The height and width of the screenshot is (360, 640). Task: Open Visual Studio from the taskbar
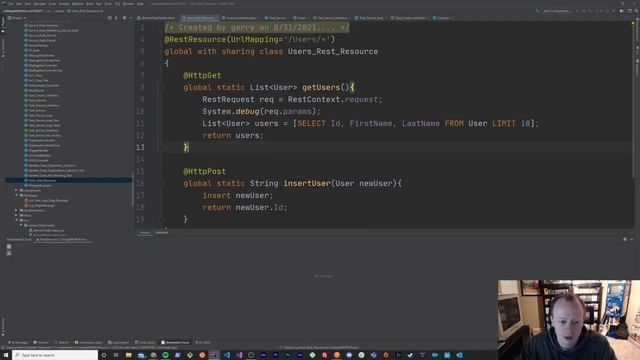pyautogui.click(x=239, y=355)
